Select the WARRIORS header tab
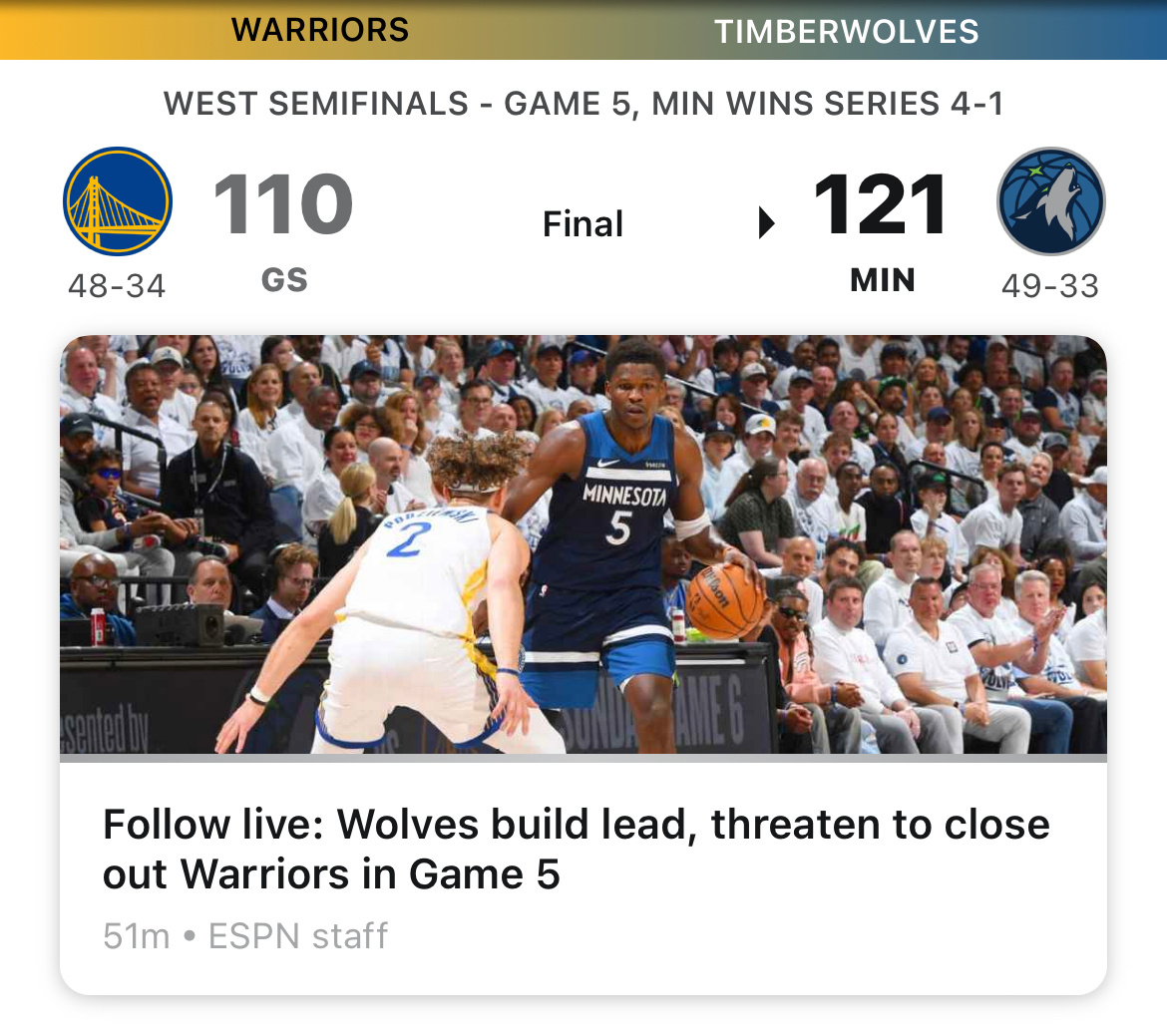Screen dimensions: 1167x1036 click(320, 30)
